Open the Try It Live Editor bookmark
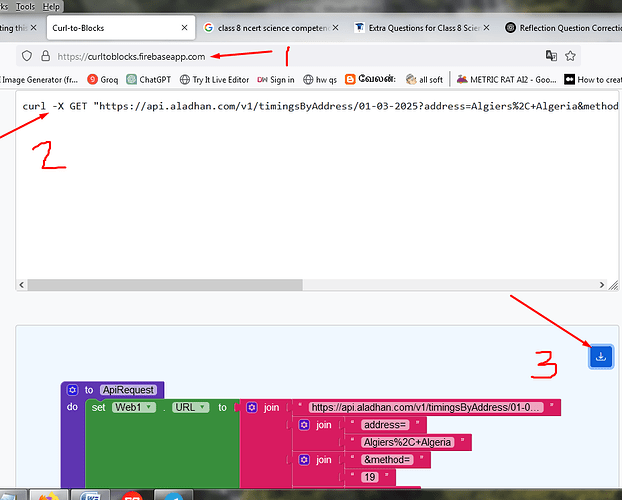This screenshot has height=500, width=622. click(214, 80)
